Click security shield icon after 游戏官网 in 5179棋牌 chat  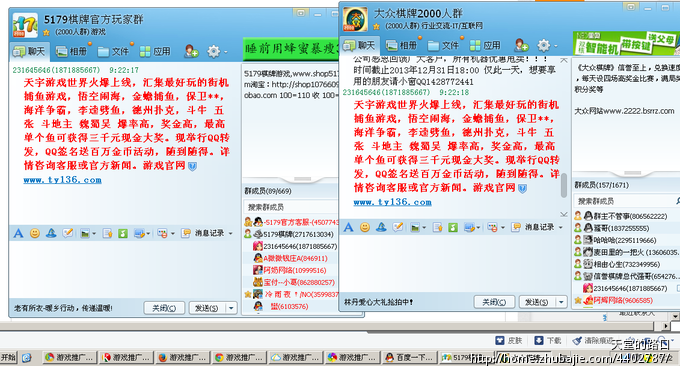point(192,166)
